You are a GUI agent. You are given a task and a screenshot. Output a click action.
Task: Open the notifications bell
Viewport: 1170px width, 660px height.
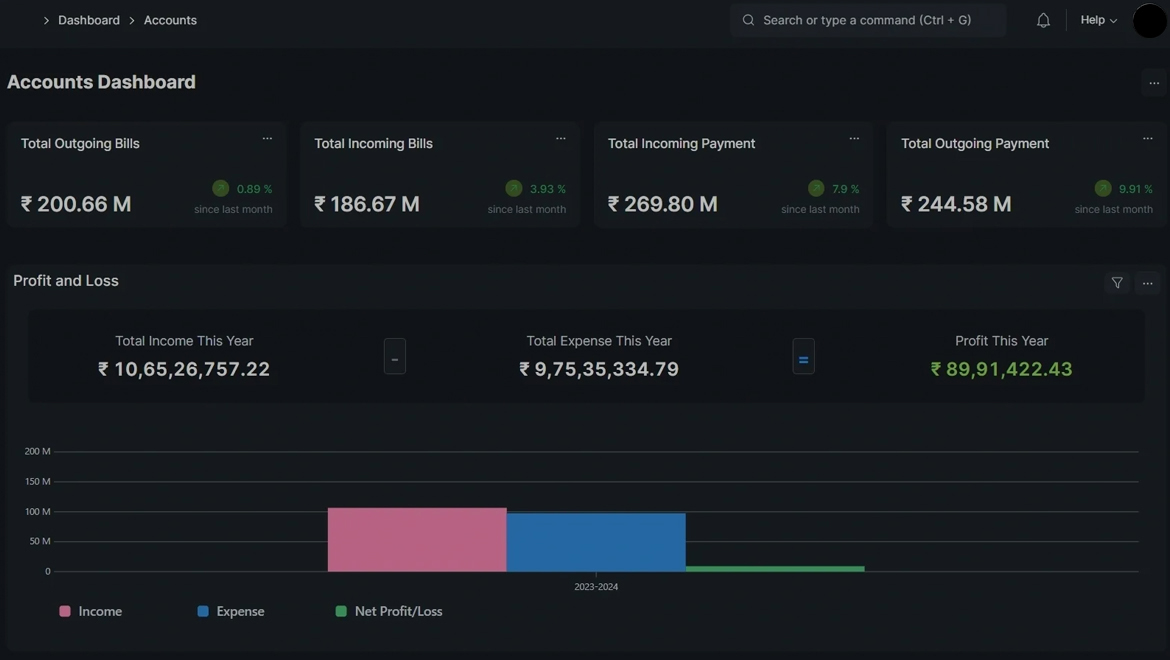(x=1043, y=20)
